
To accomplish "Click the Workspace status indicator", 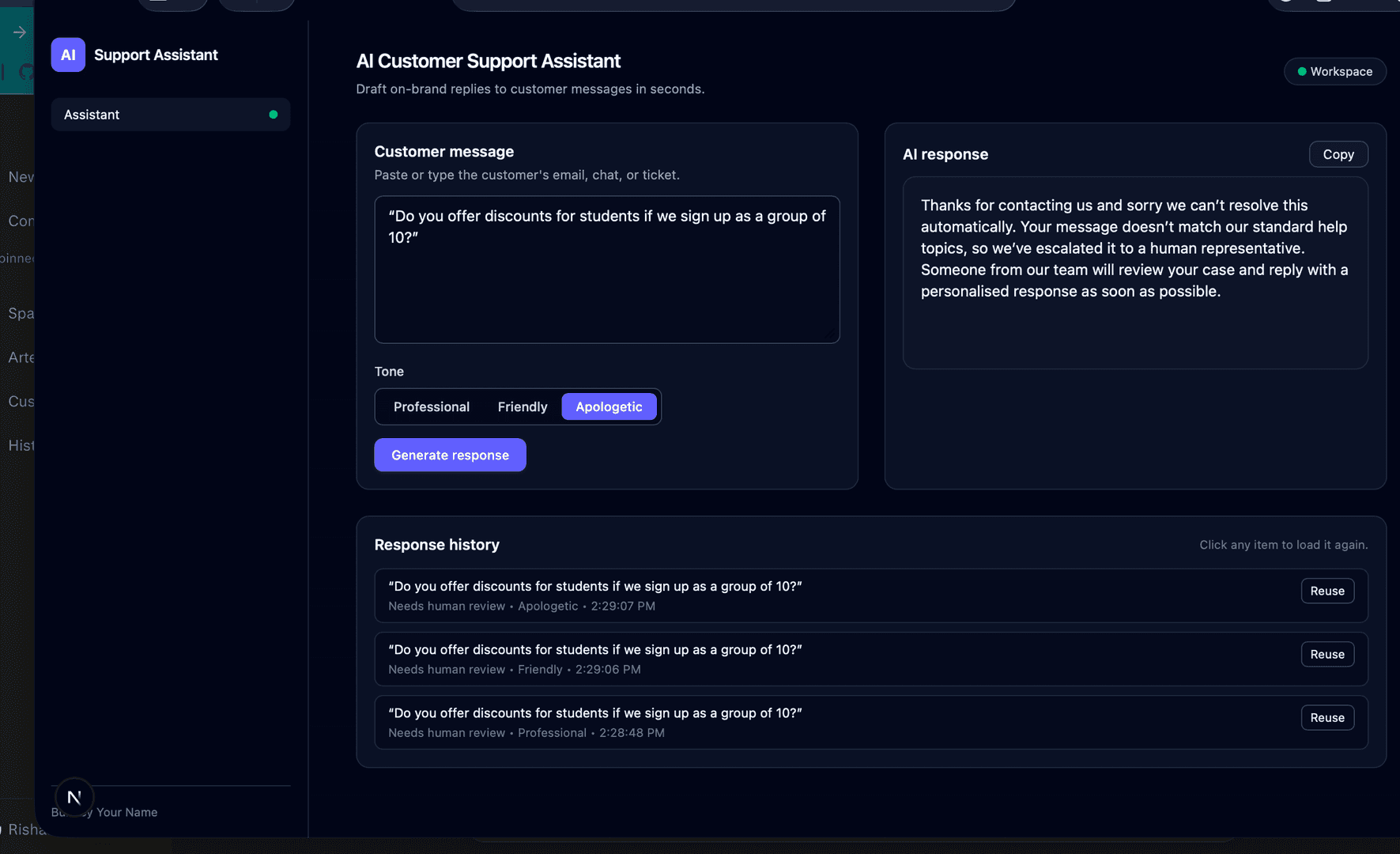I will coord(1334,71).
